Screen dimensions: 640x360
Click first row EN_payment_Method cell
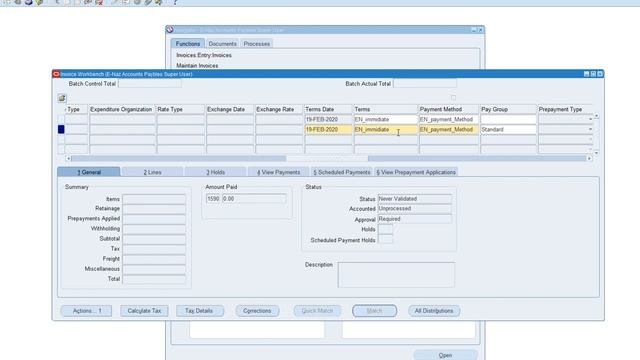[x=449, y=119]
